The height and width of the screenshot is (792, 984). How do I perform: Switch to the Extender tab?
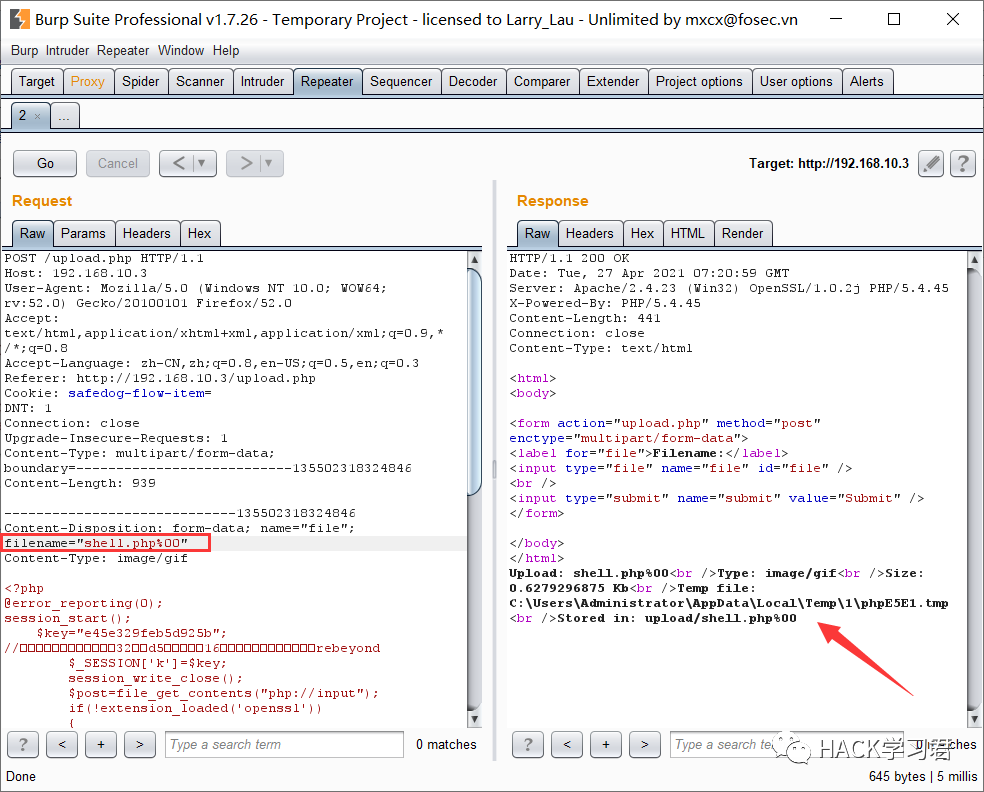click(x=613, y=82)
